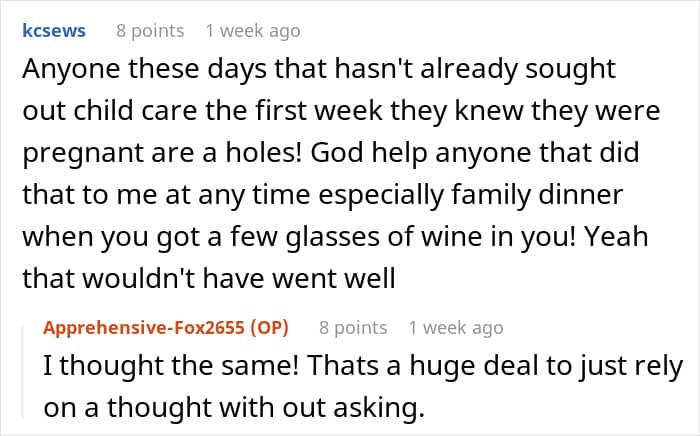Image resolution: width=700 pixels, height=436 pixels.
Task: Open the kcsews user profile
Action: click(x=53, y=31)
